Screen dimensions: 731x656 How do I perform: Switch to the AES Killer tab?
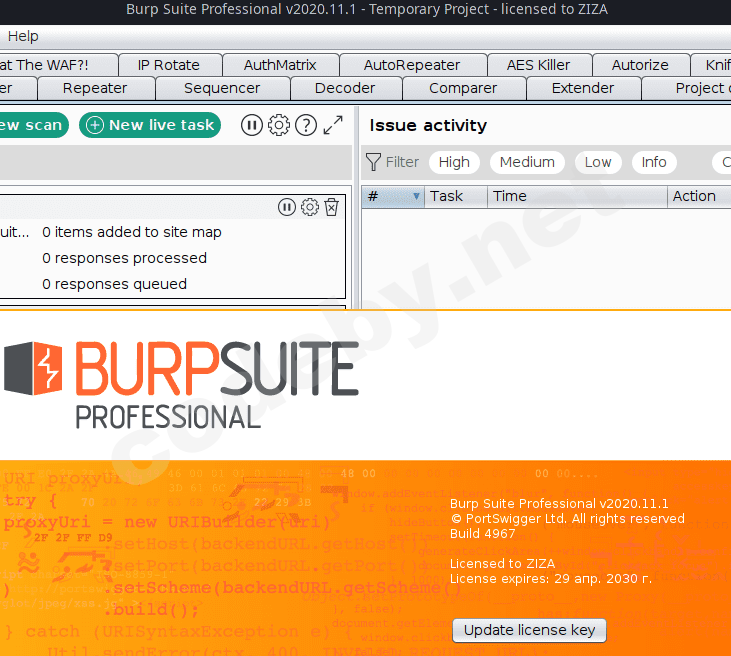538,65
